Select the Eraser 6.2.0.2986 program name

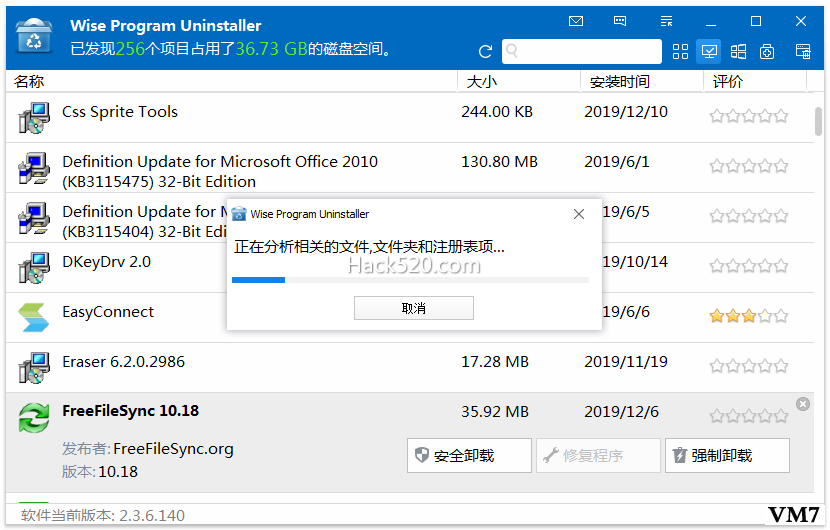[x=123, y=362]
